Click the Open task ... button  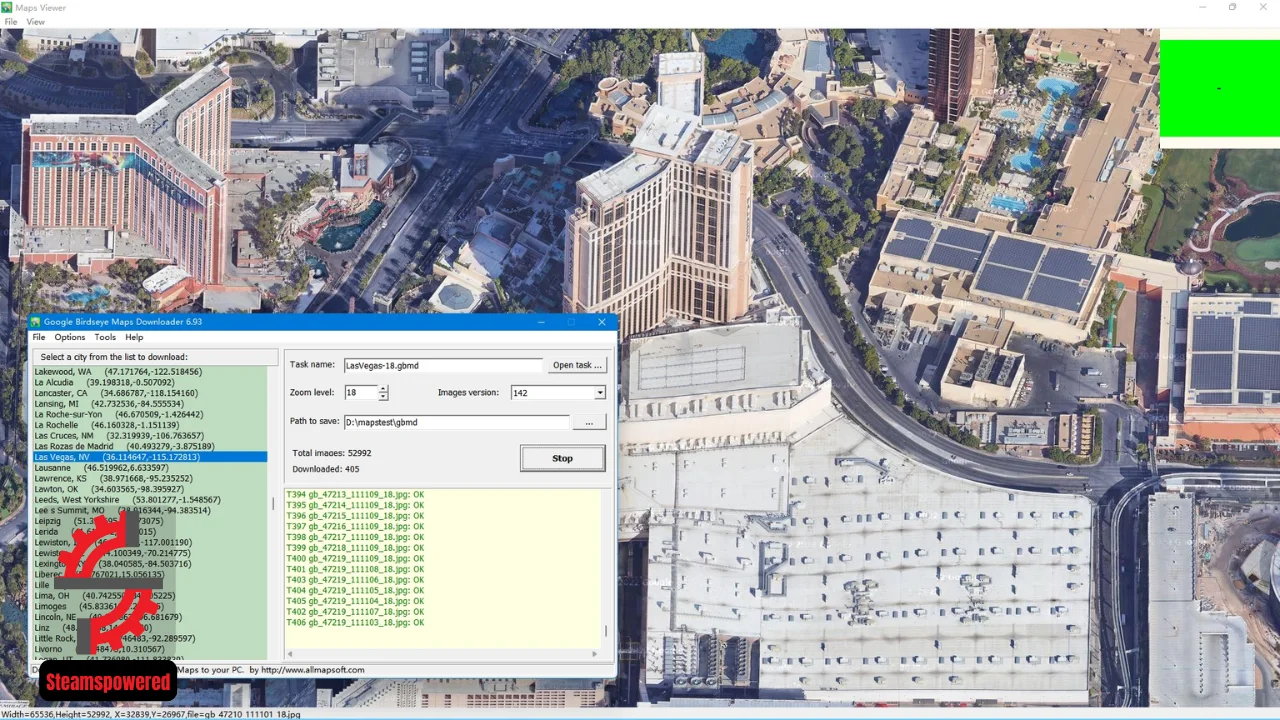click(577, 365)
